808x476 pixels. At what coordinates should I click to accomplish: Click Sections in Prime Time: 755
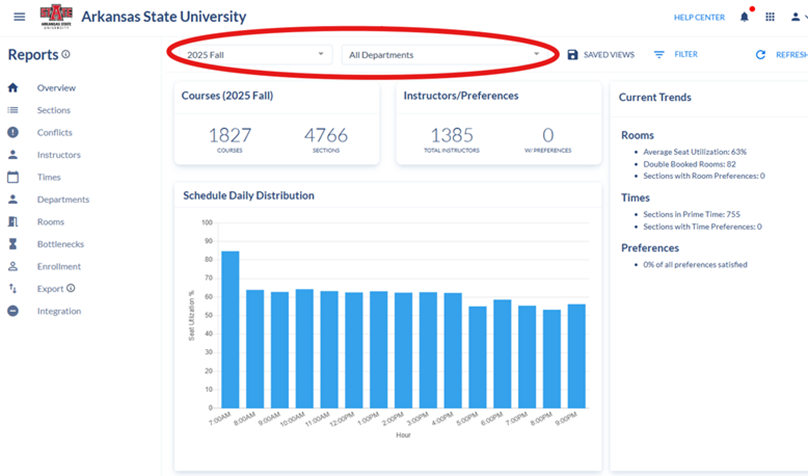point(692,214)
